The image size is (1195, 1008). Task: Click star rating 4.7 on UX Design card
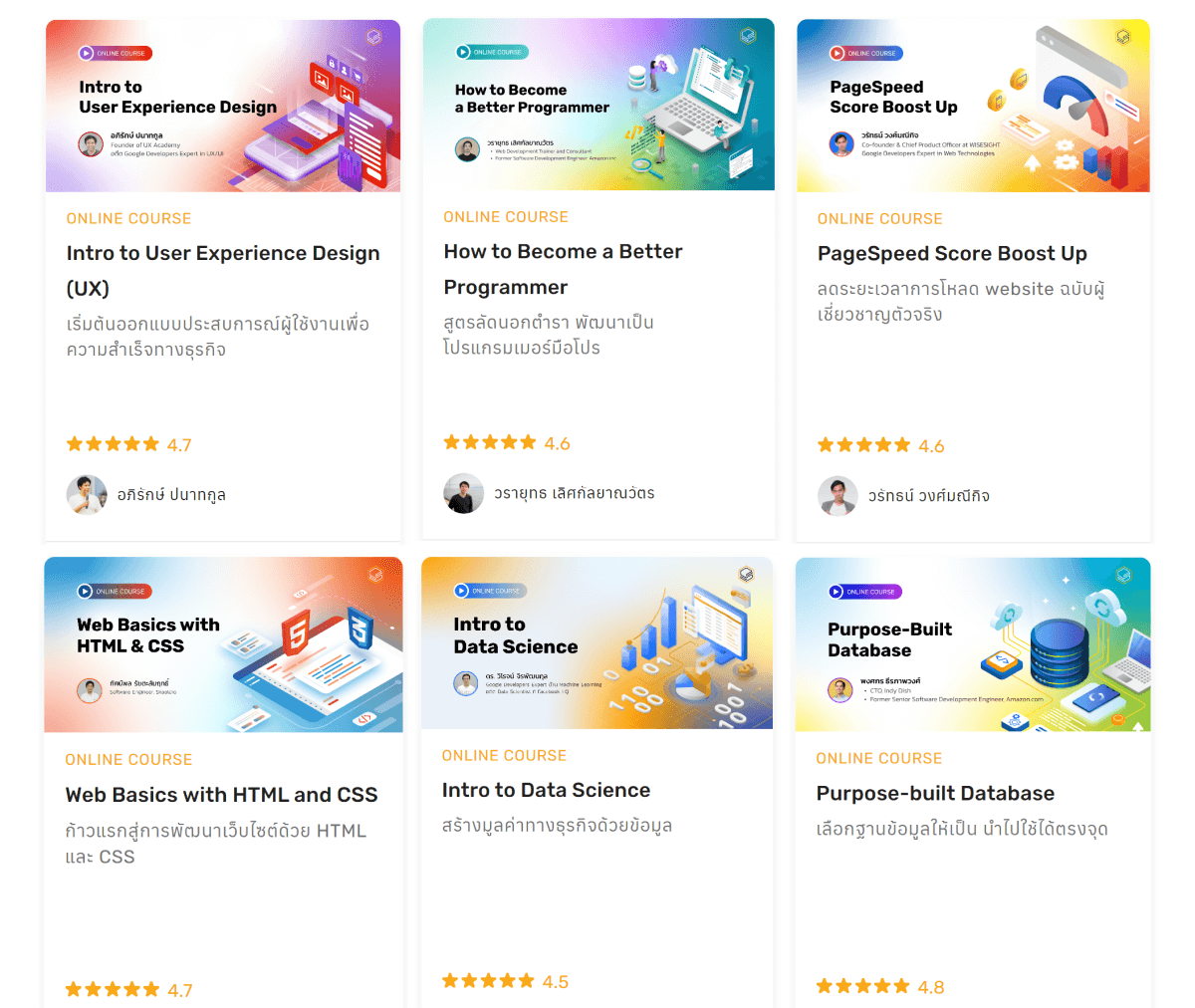pos(128,445)
